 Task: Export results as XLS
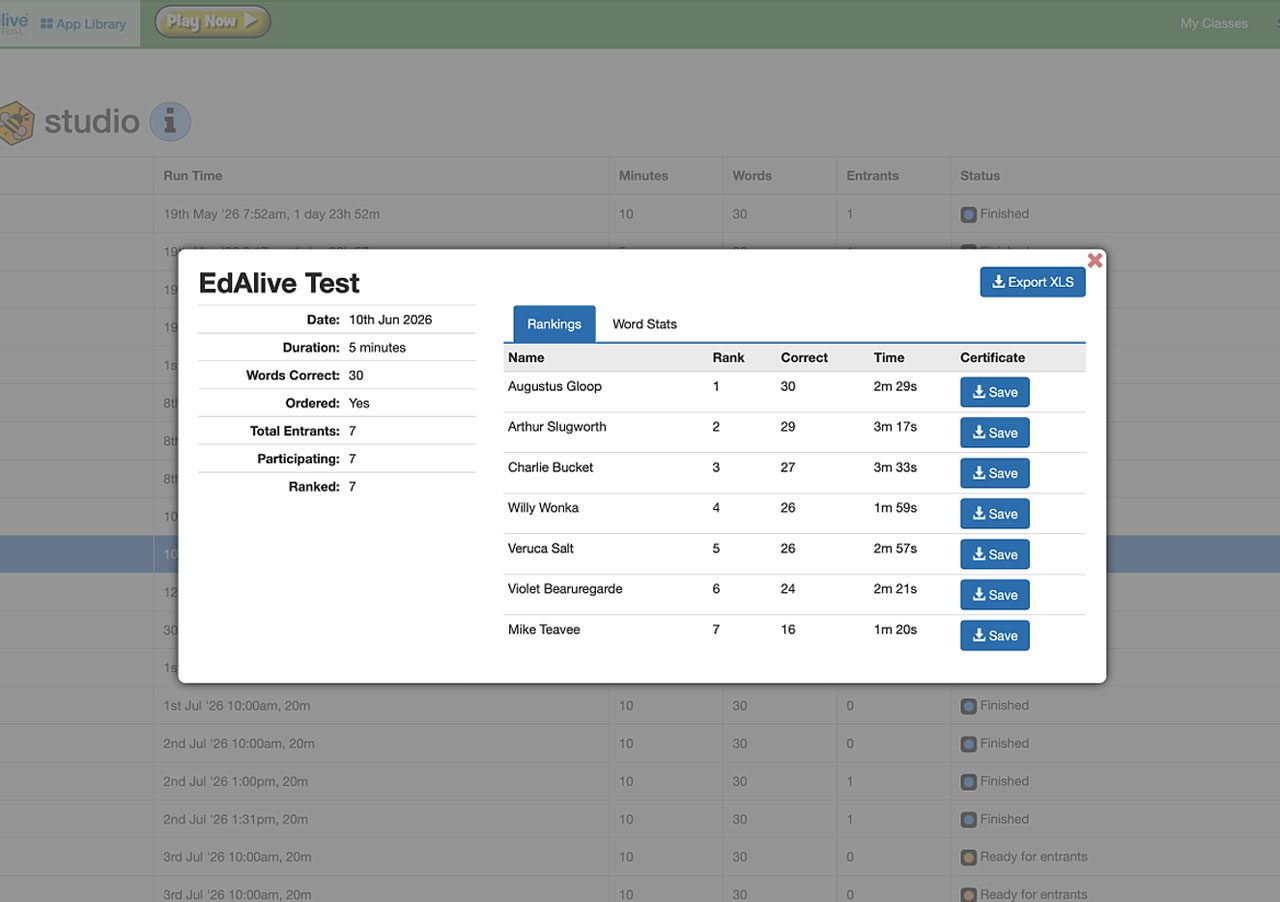tap(1033, 282)
